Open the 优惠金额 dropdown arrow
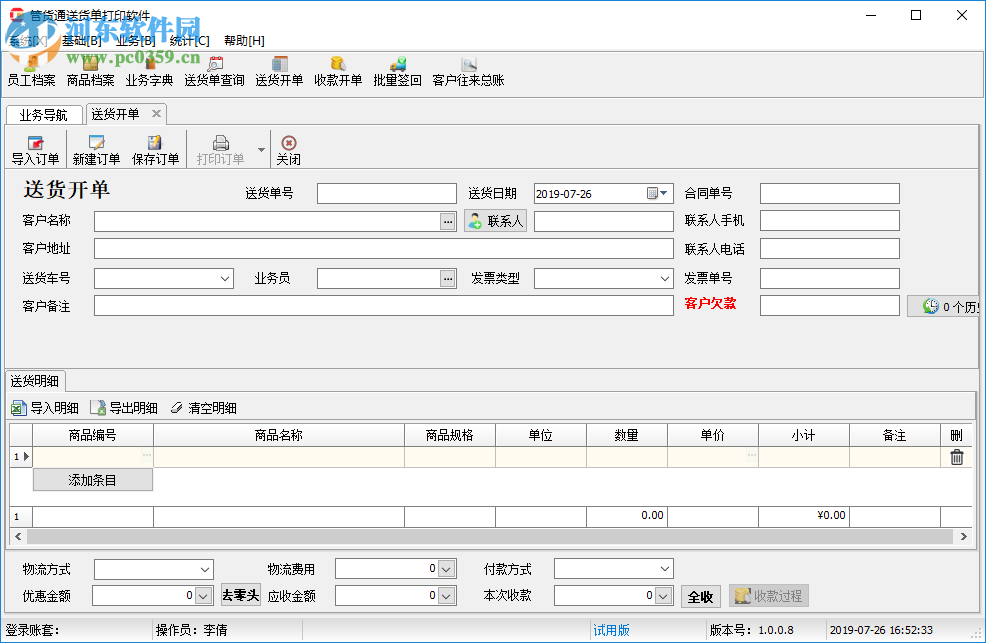This screenshot has width=986, height=643. 204,596
